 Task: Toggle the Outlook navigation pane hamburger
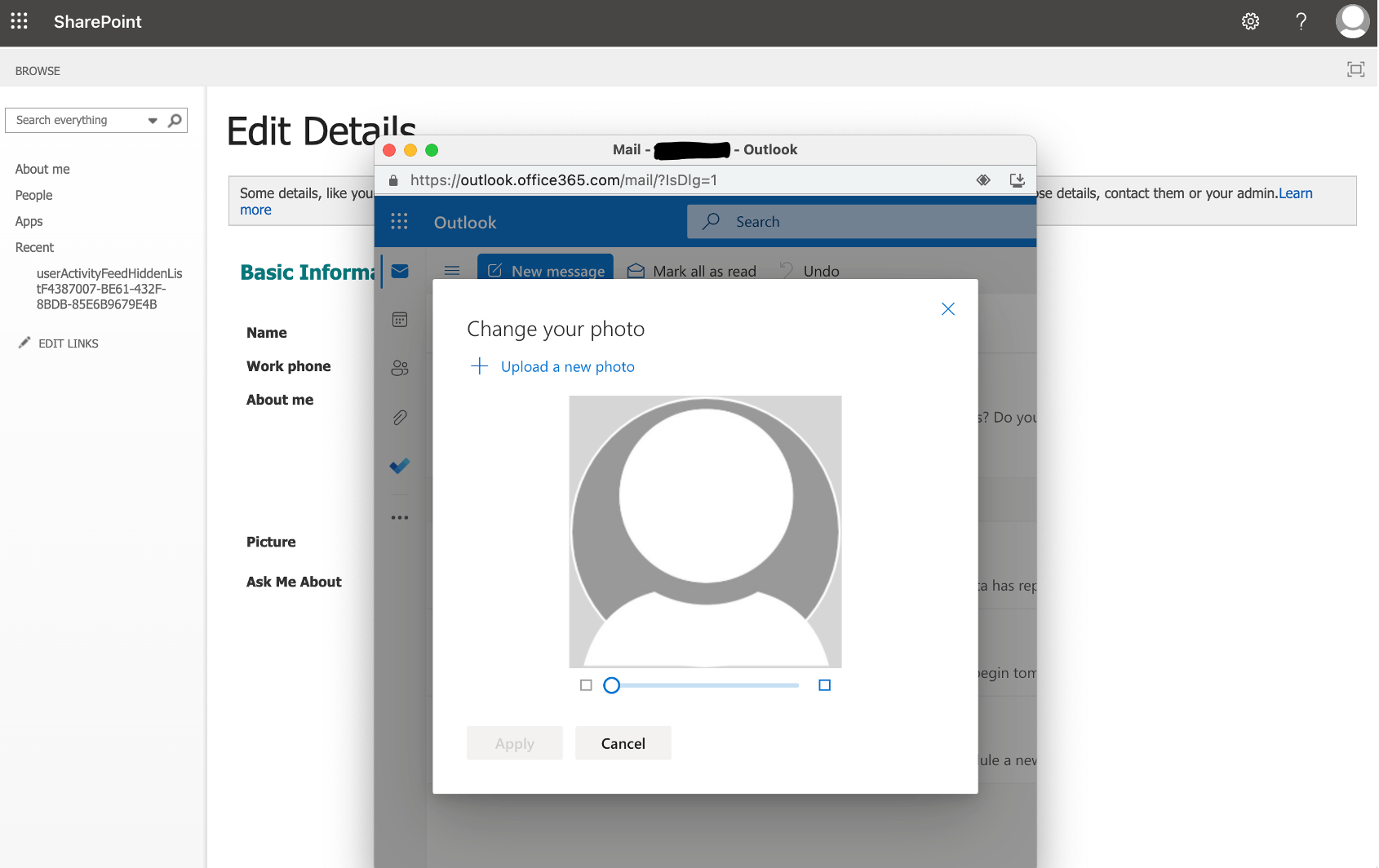[x=452, y=271]
